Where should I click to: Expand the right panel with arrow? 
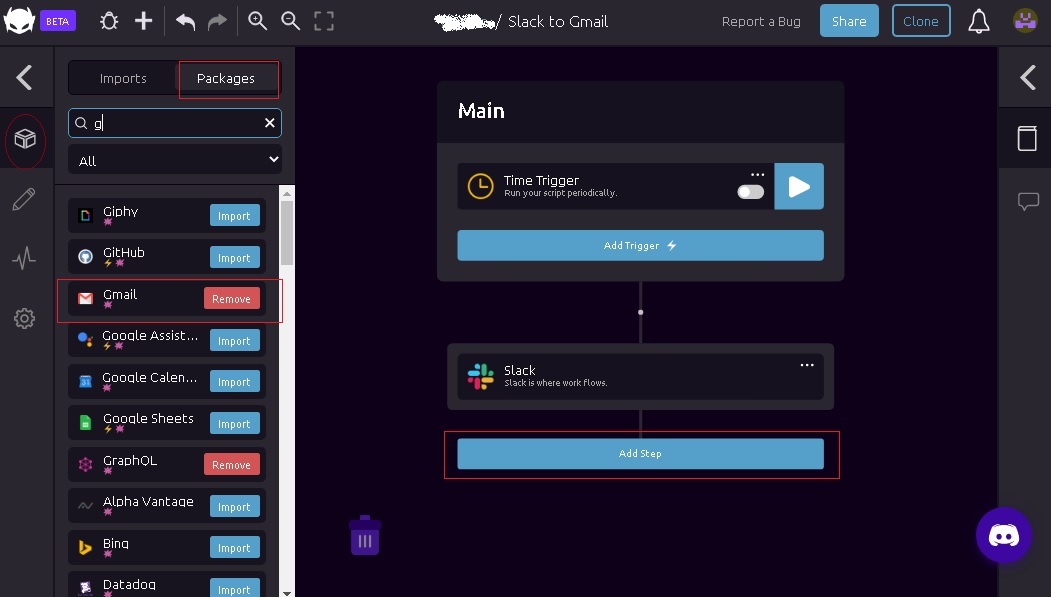pos(1028,77)
